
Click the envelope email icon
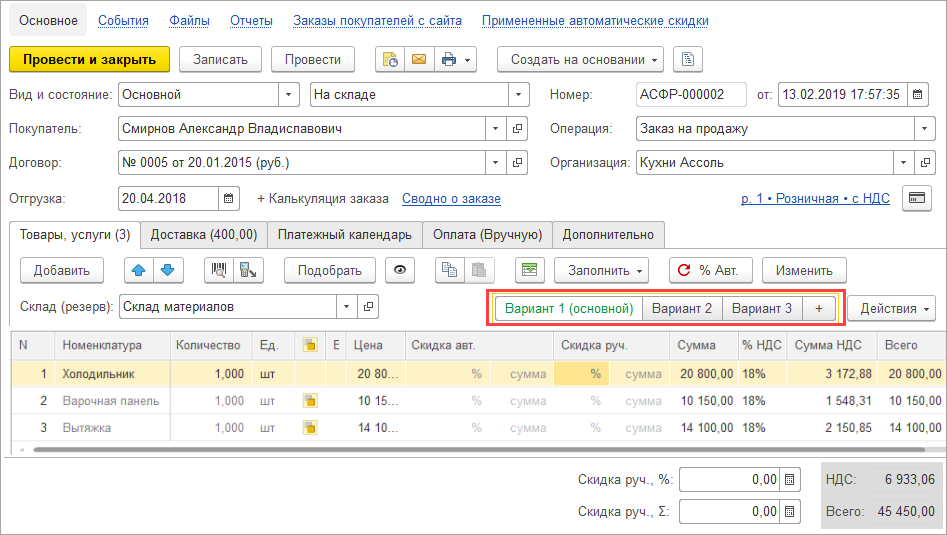pyautogui.click(x=418, y=59)
